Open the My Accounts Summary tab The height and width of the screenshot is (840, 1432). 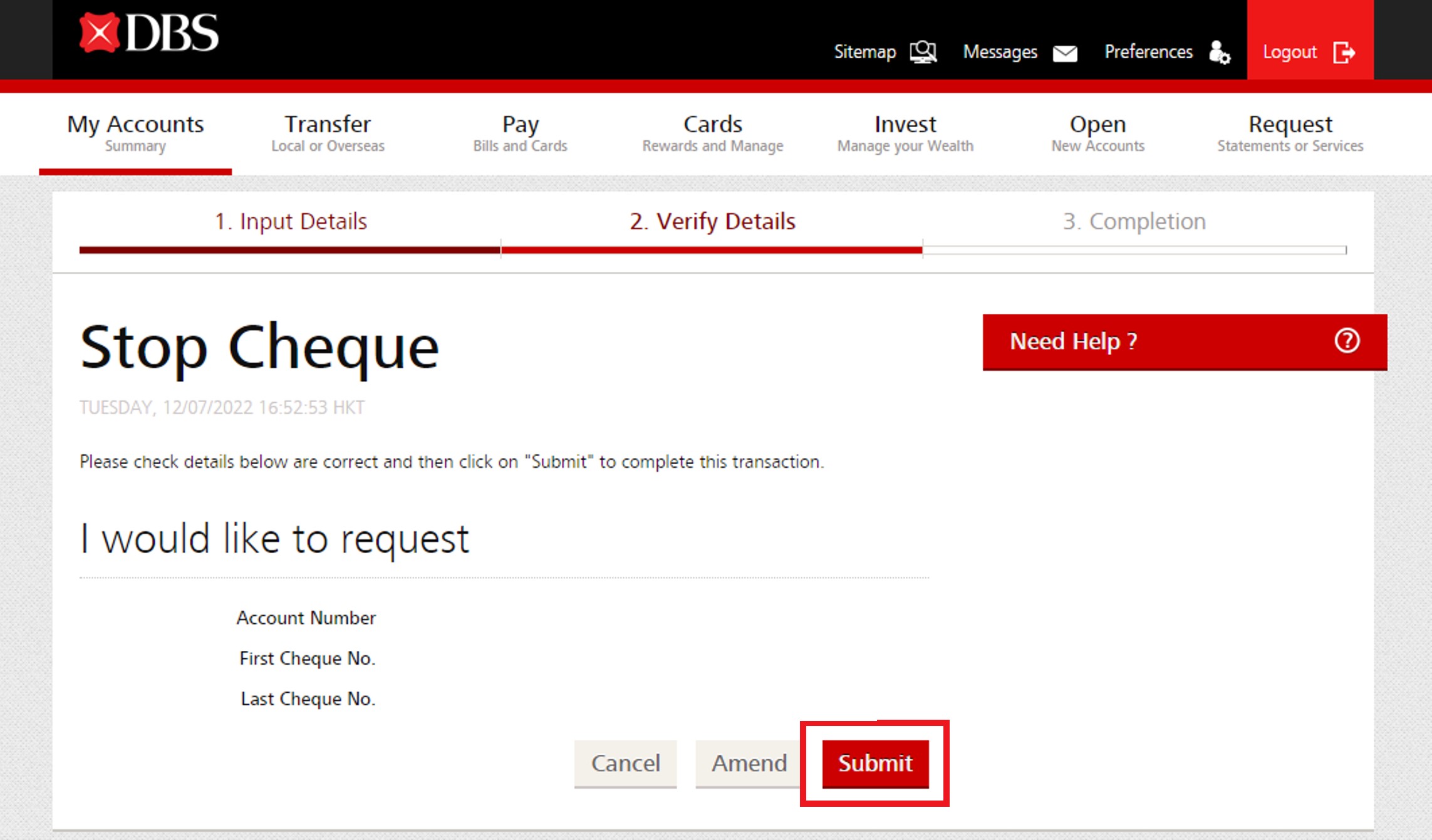tap(135, 133)
